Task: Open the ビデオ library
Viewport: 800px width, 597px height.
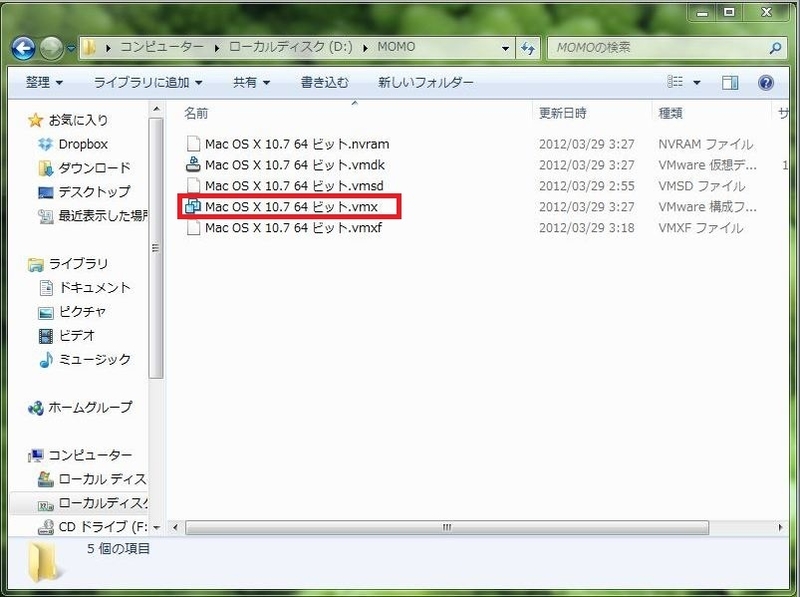Action: (77, 336)
